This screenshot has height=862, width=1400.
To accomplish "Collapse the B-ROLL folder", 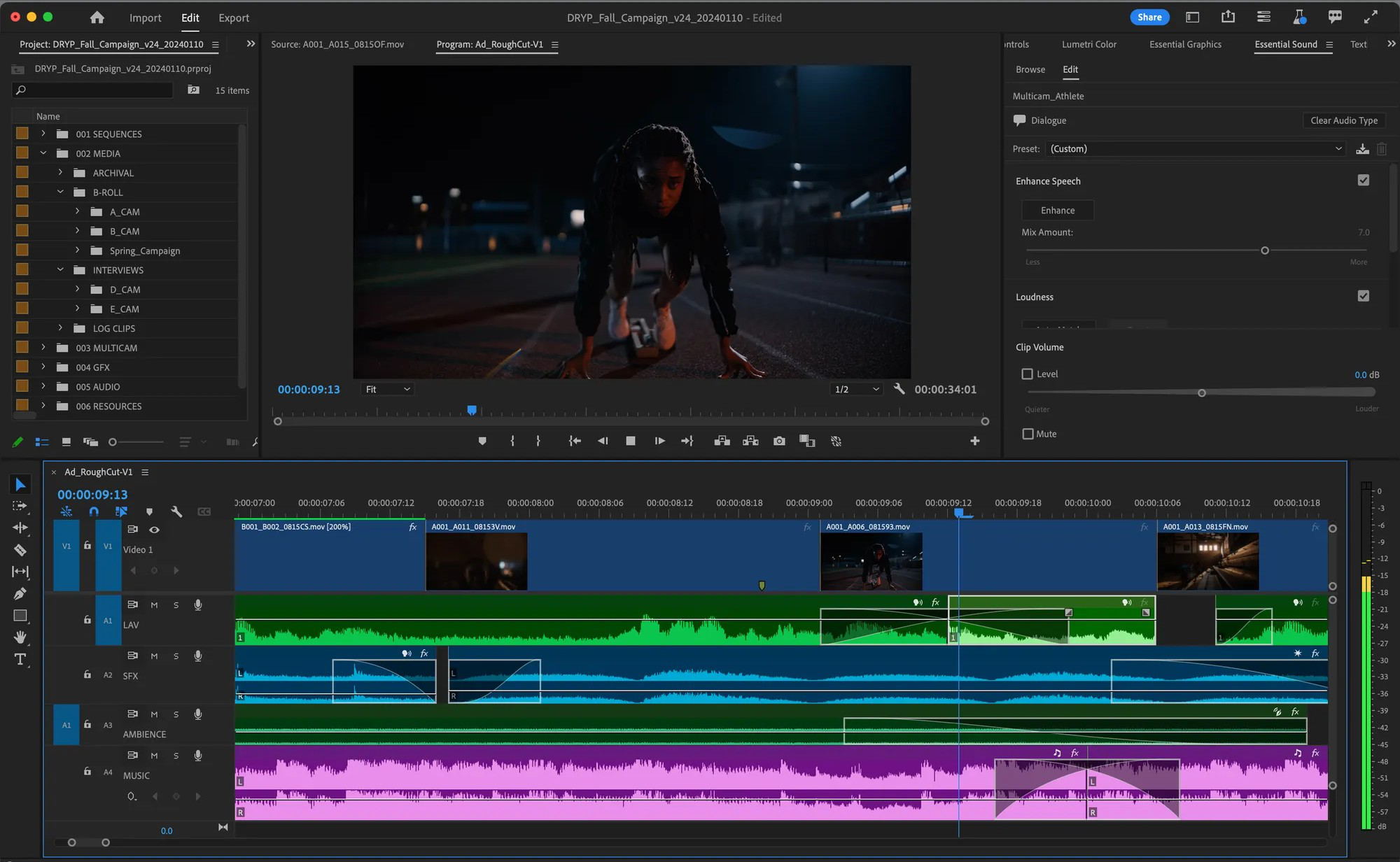I will 60,192.
